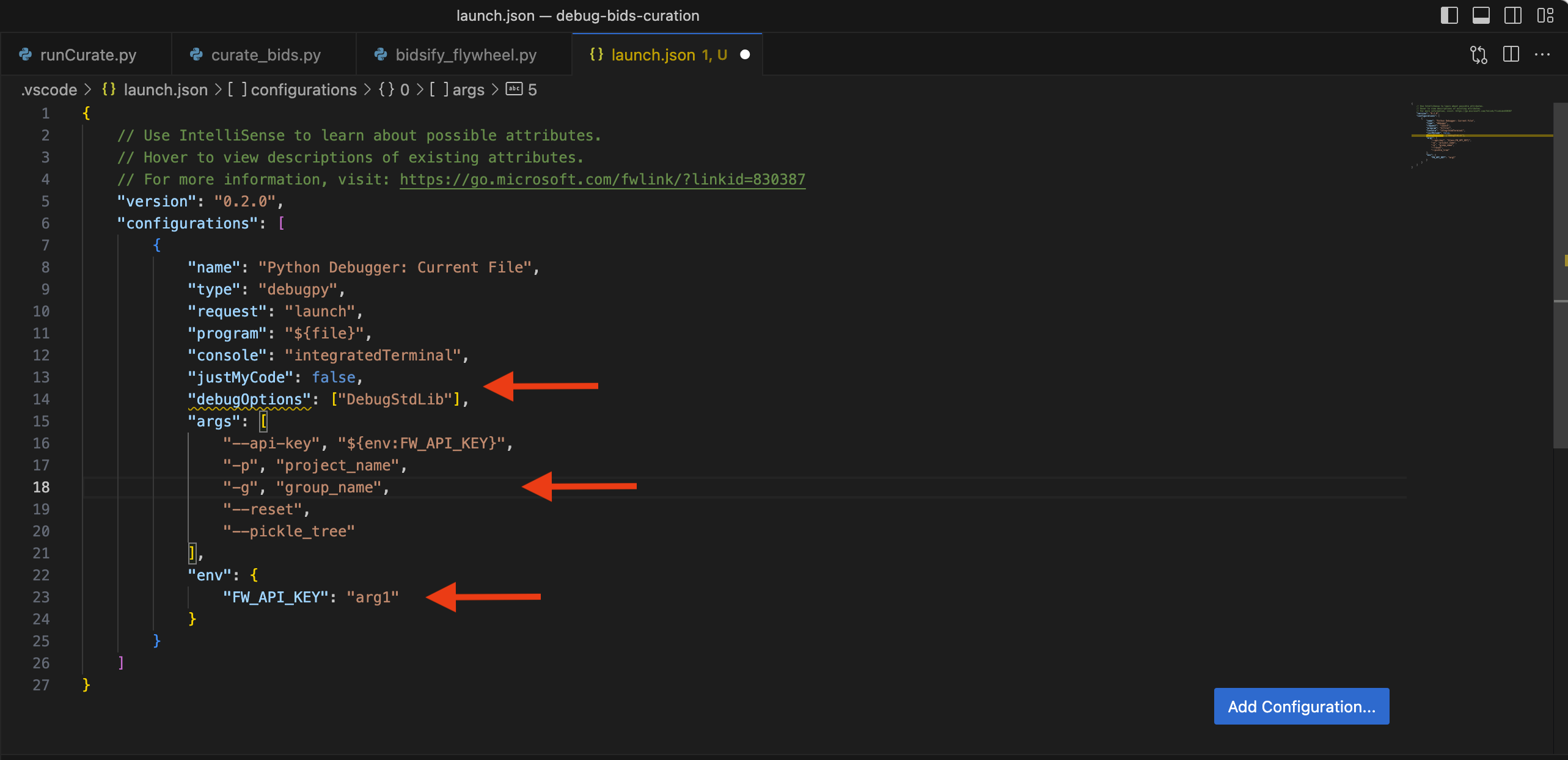The width and height of the screenshot is (1568, 760).
Task: Click the "debugpy" type value
Action: 298,289
